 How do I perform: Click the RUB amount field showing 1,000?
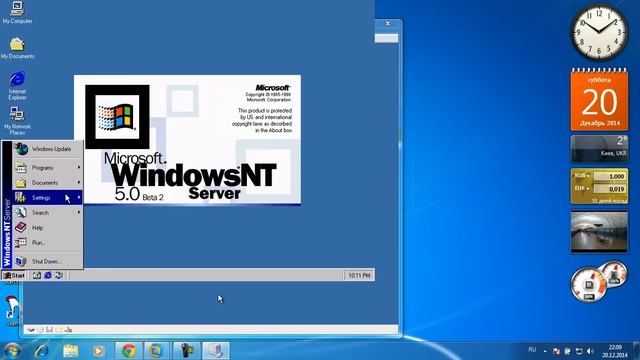point(610,176)
